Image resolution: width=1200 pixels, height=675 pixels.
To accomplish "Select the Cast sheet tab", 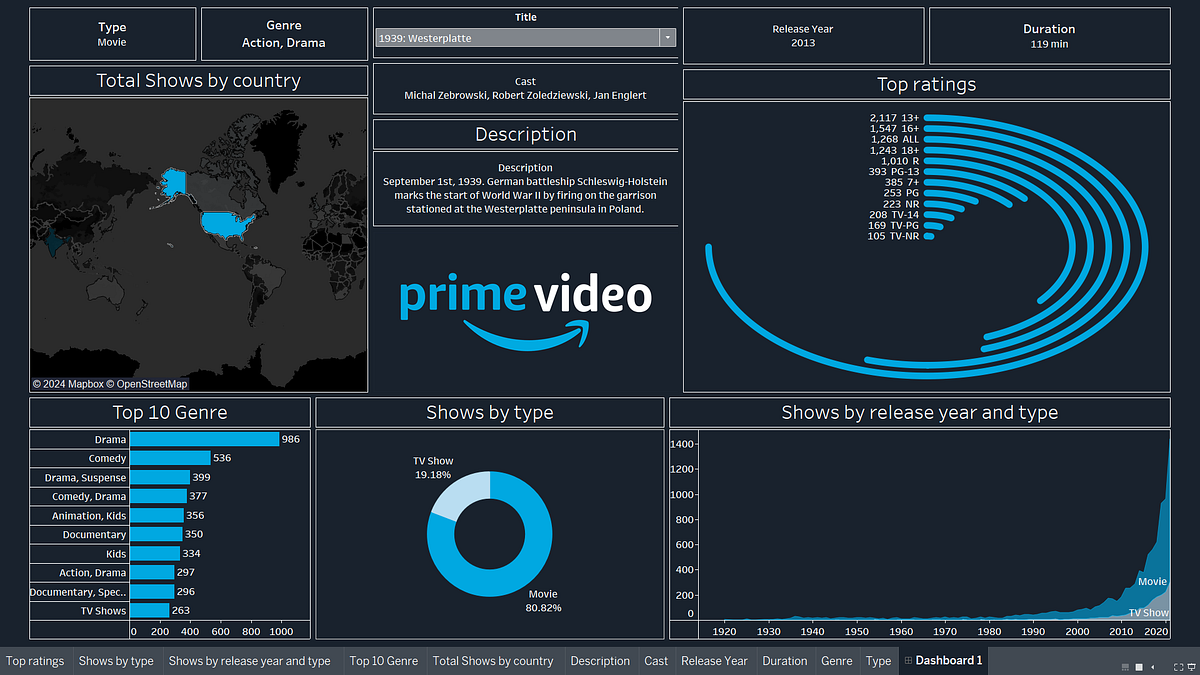I will pyautogui.click(x=656, y=661).
